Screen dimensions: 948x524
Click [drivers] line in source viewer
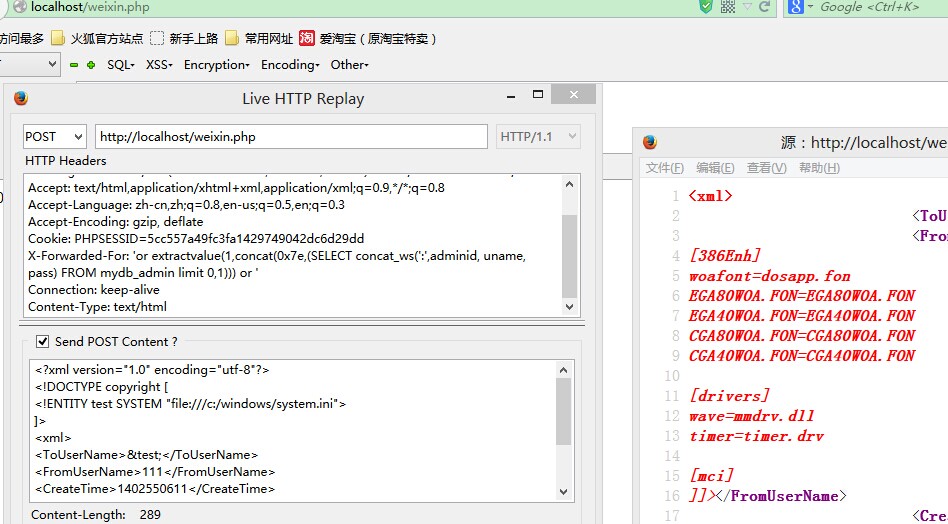(729, 396)
